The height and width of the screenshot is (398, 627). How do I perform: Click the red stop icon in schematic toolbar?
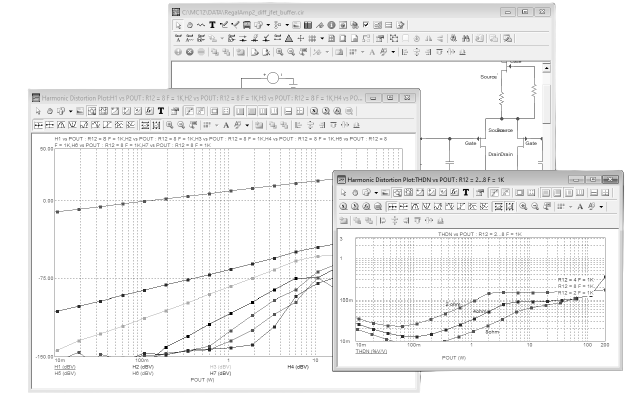point(190,52)
